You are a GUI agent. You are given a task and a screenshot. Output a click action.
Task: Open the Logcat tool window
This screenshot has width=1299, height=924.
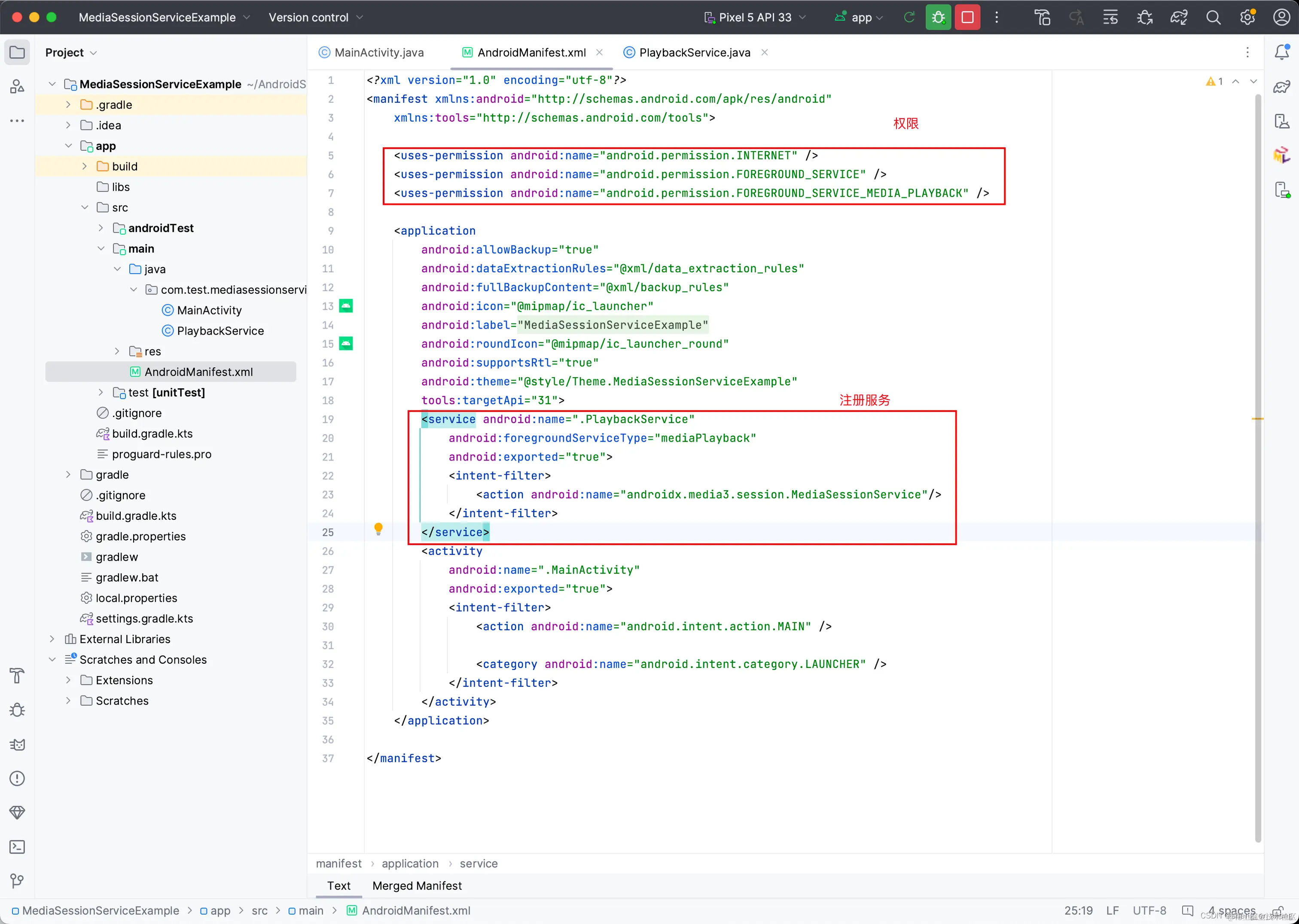(x=17, y=744)
